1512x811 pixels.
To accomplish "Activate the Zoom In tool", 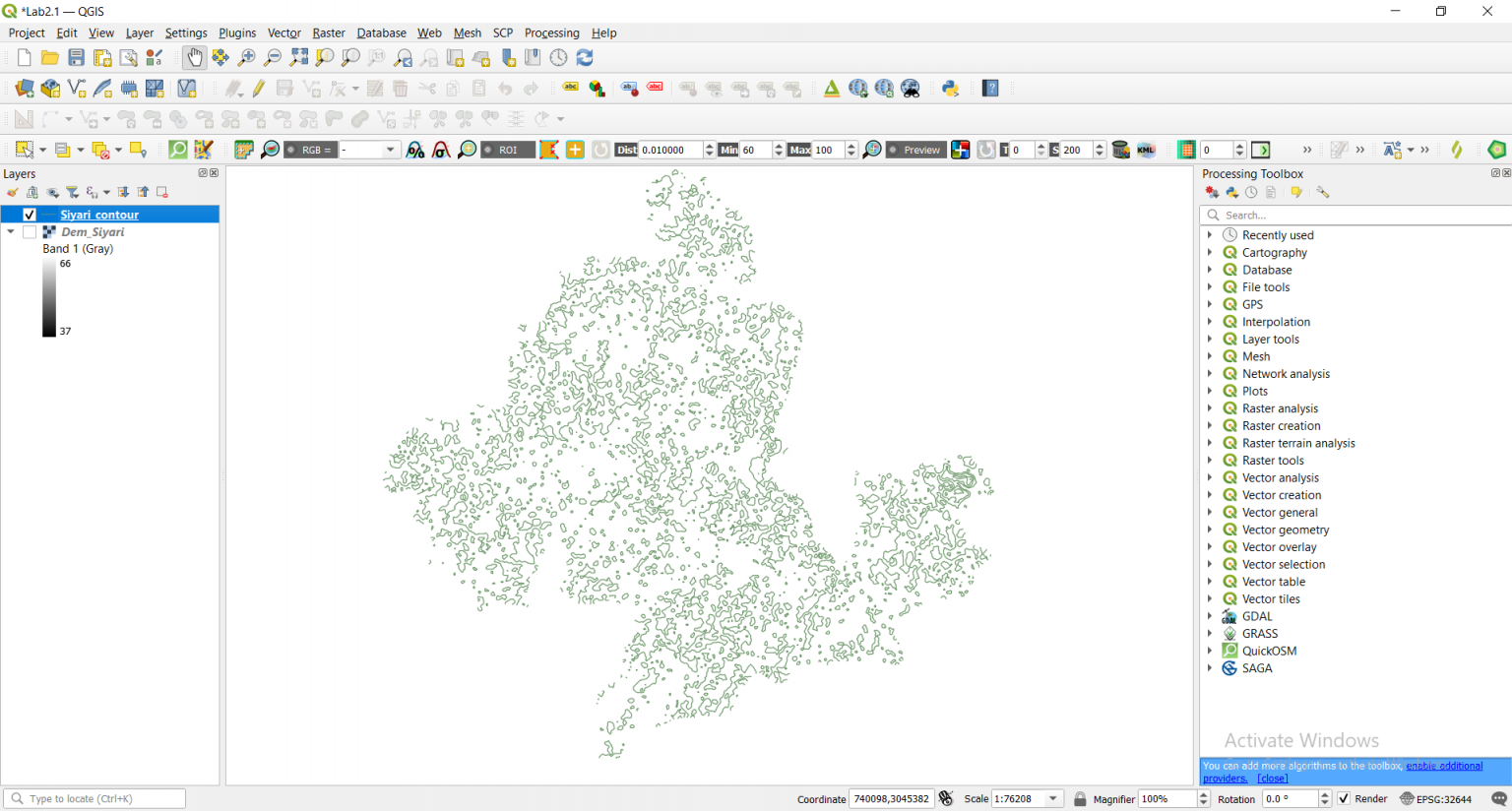I will pos(245,57).
